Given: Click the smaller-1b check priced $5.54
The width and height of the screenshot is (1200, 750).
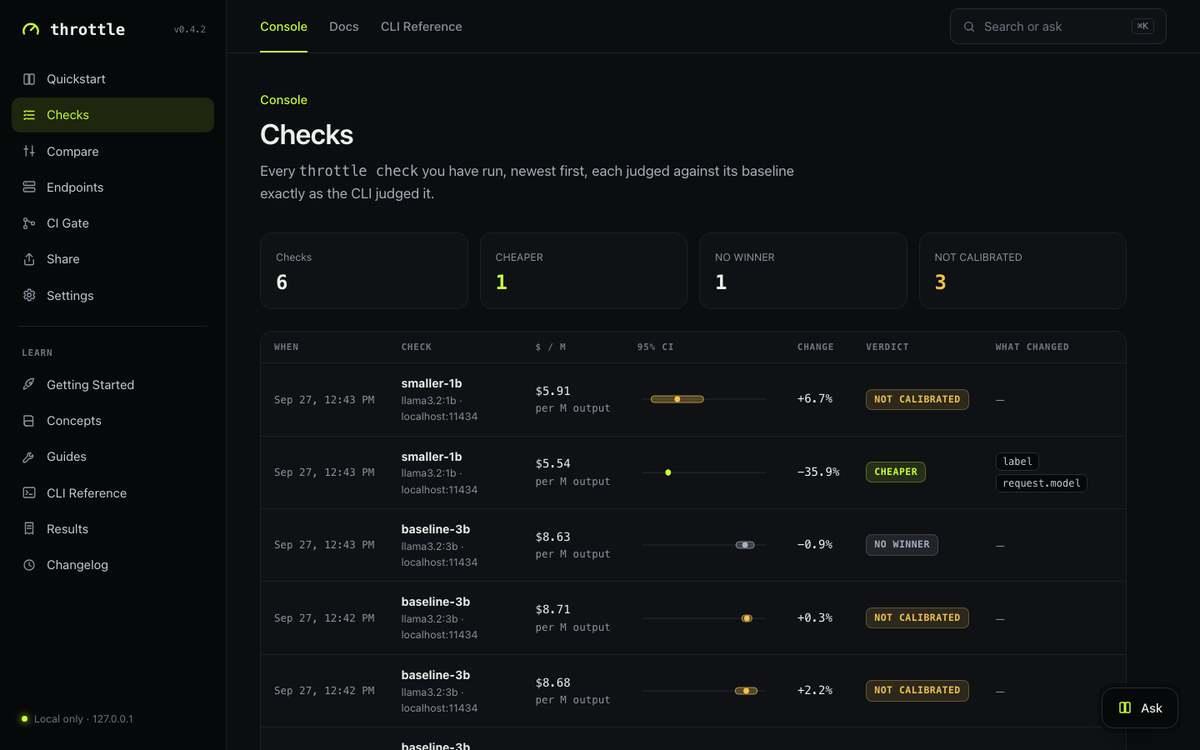Looking at the screenshot, I should 431,456.
